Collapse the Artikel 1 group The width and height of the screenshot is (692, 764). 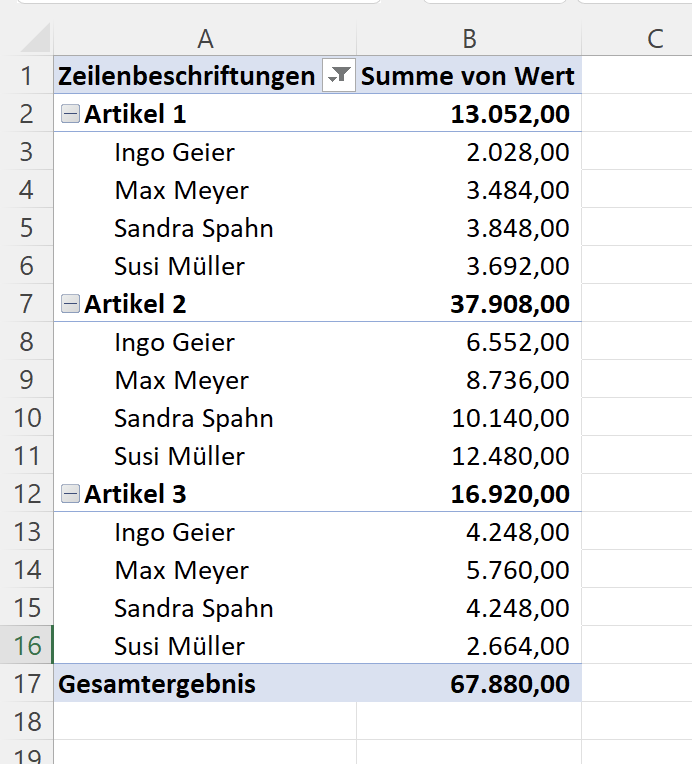pyautogui.click(x=70, y=115)
